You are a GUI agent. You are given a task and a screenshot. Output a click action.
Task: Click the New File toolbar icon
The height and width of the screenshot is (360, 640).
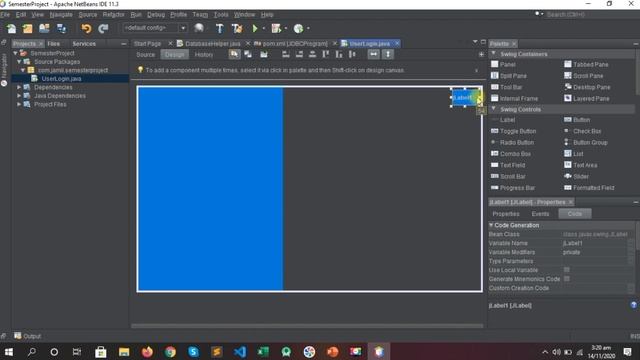click(11, 29)
